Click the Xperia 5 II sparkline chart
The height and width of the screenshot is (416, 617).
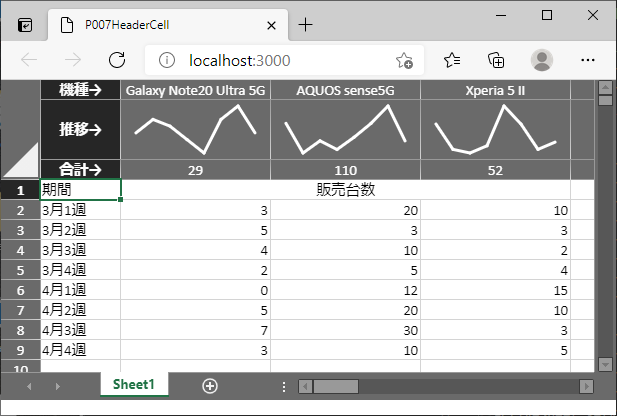point(495,129)
